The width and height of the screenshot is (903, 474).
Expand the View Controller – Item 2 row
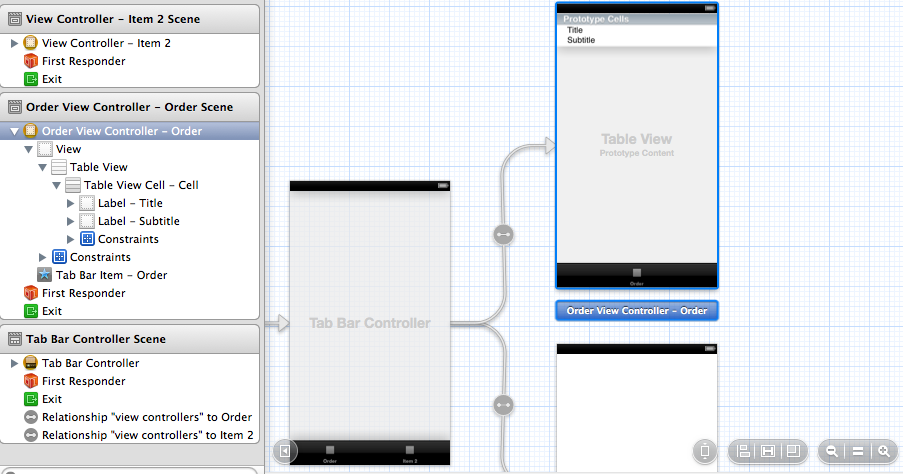(14, 43)
